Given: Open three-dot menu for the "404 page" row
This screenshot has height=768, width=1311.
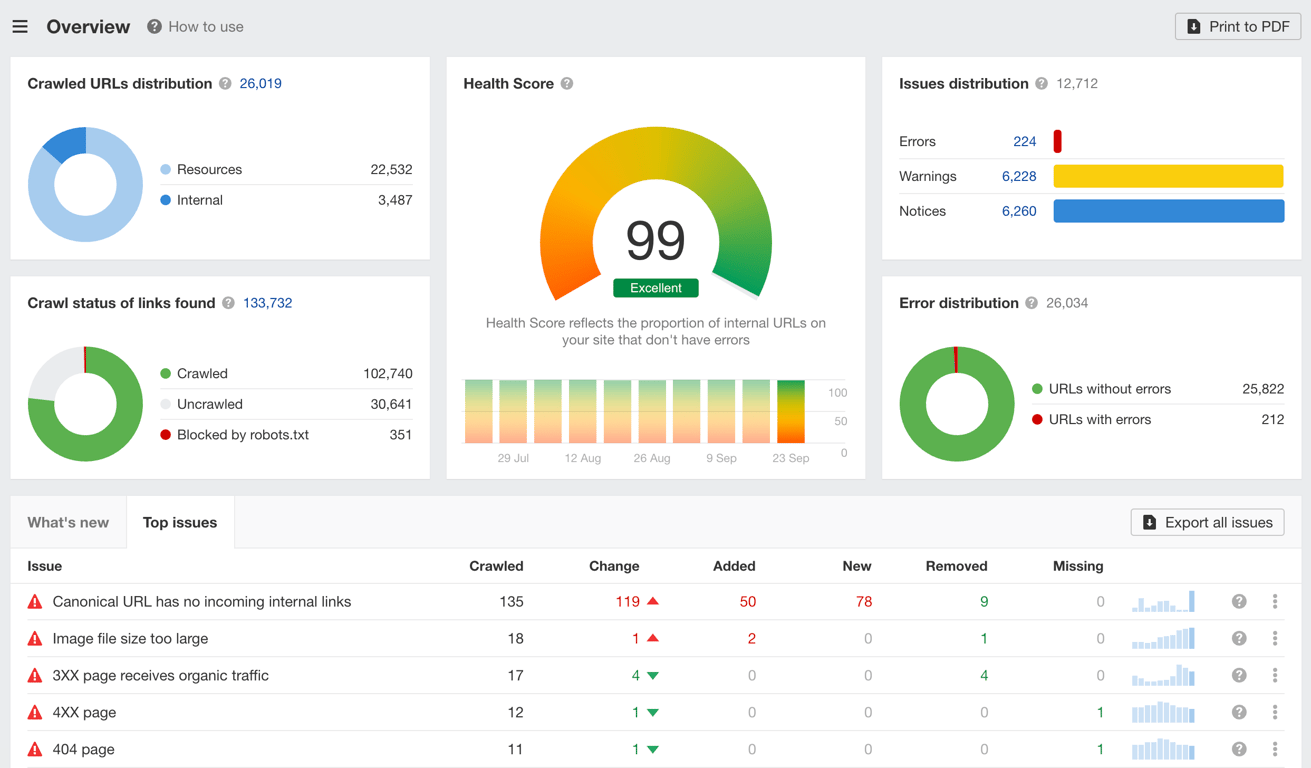Looking at the screenshot, I should pyautogui.click(x=1275, y=749).
